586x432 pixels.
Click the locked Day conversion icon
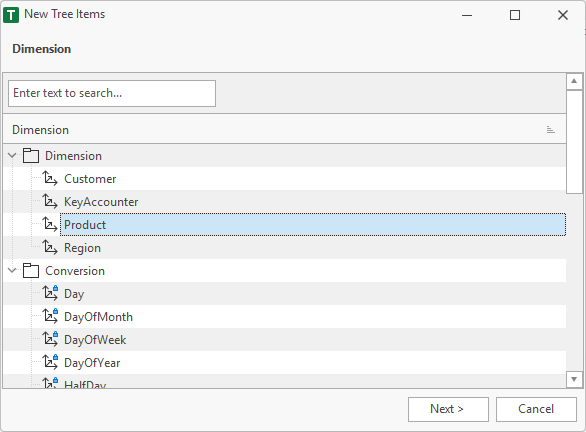pos(50,293)
